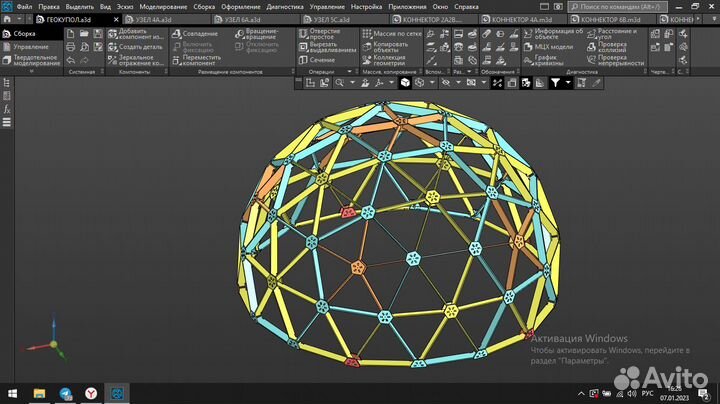
Task: Toggle wireframe display cube in view toolbar
Action: pyautogui.click(x=420, y=83)
